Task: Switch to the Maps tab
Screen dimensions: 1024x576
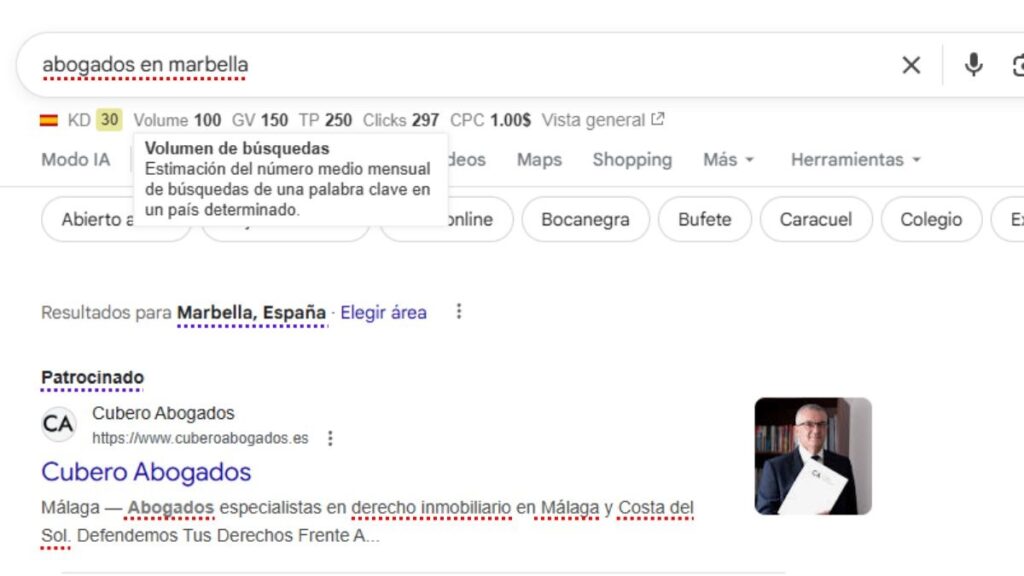Action: pyautogui.click(x=539, y=159)
